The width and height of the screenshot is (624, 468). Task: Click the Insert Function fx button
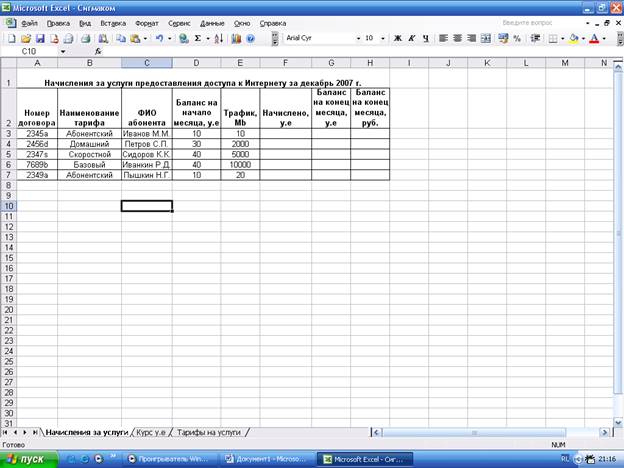98,51
